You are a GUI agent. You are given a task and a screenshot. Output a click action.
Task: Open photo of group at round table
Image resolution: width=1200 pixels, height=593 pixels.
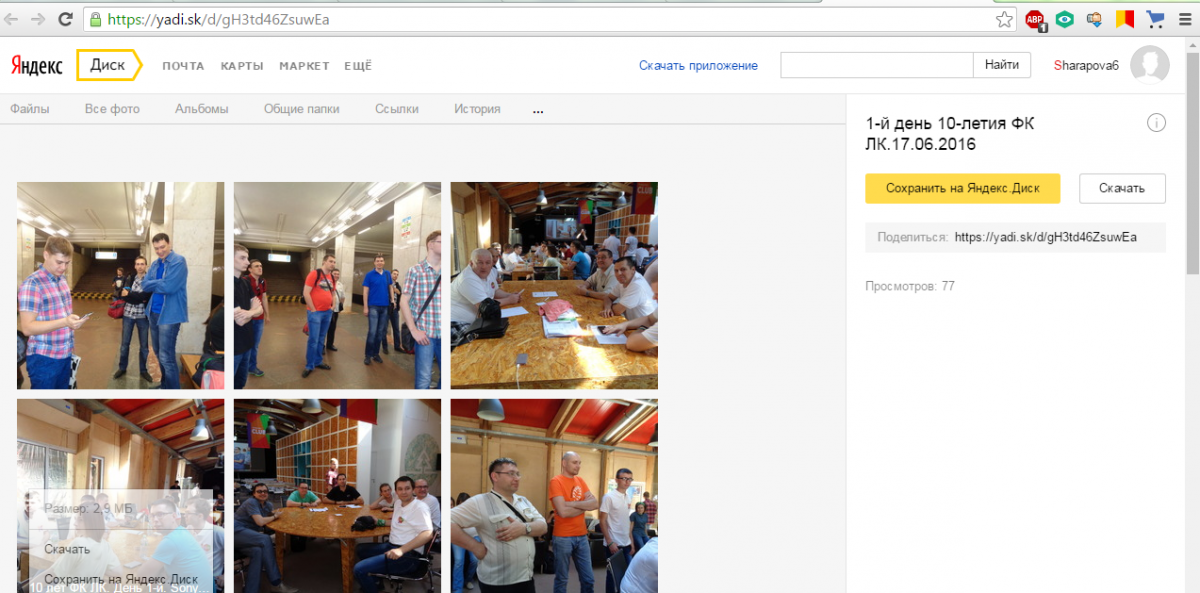coord(337,496)
